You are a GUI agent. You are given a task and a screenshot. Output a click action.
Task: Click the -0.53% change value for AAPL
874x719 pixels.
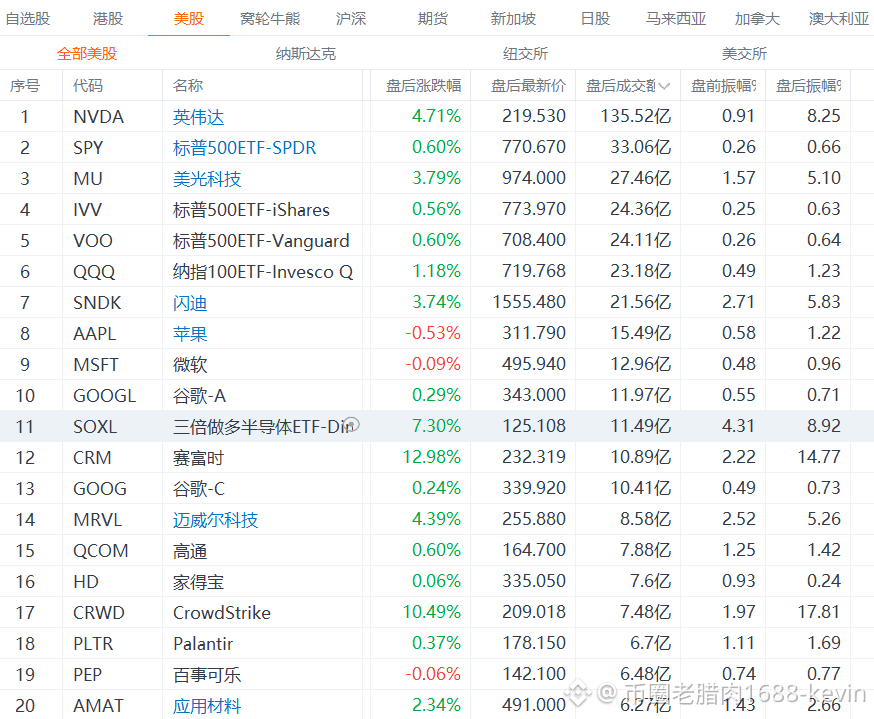433,333
